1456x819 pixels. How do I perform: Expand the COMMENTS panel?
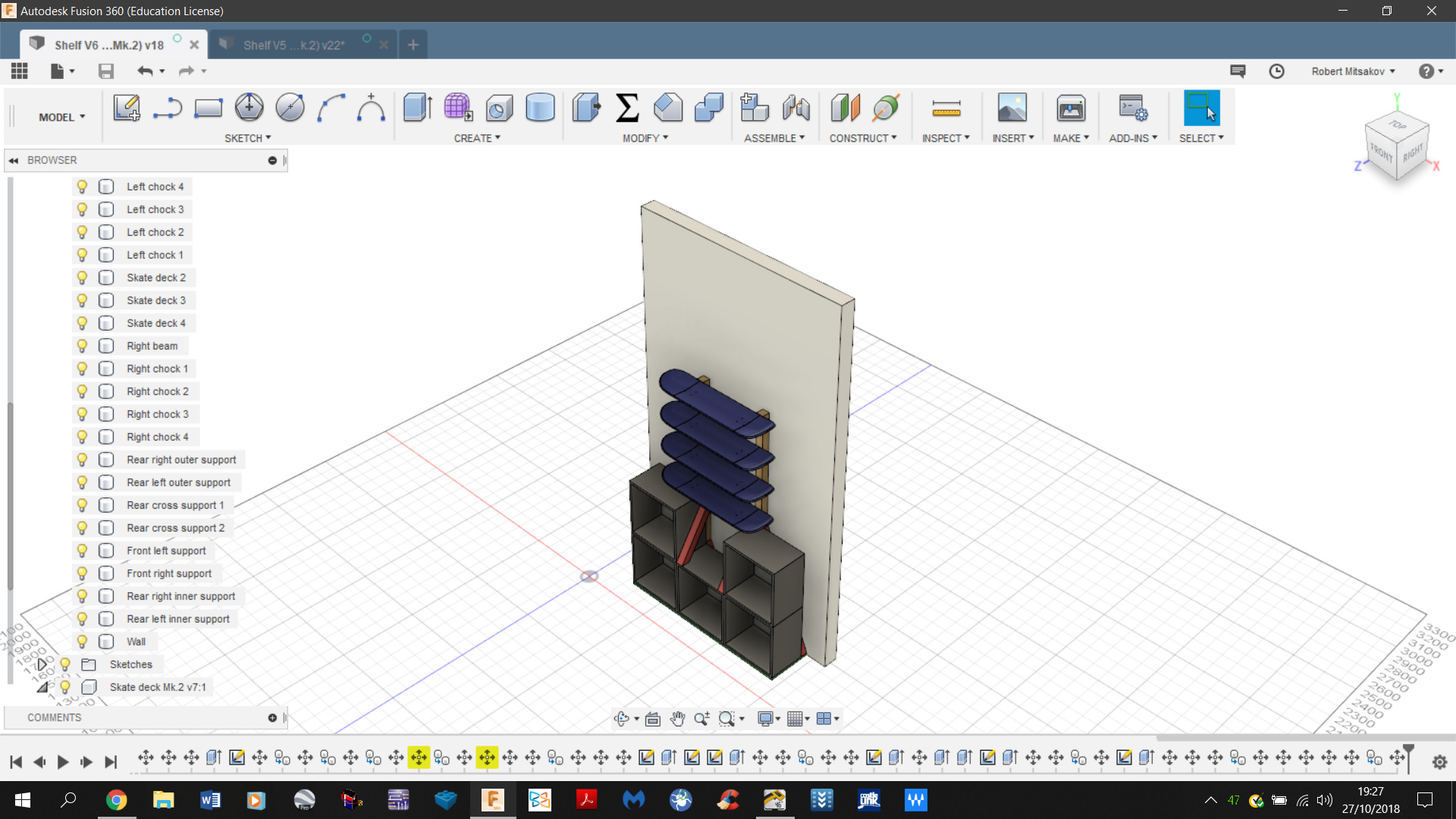tap(272, 717)
